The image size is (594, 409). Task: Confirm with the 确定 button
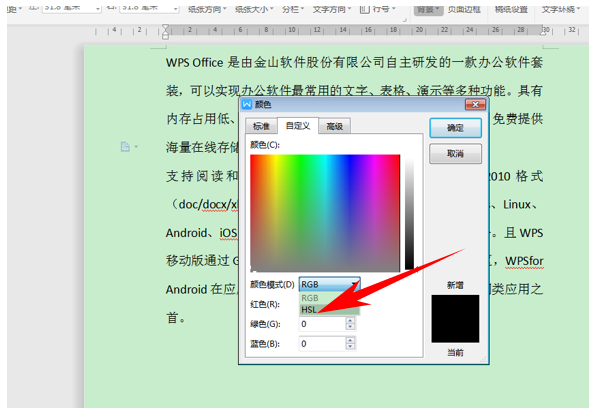tap(455, 128)
